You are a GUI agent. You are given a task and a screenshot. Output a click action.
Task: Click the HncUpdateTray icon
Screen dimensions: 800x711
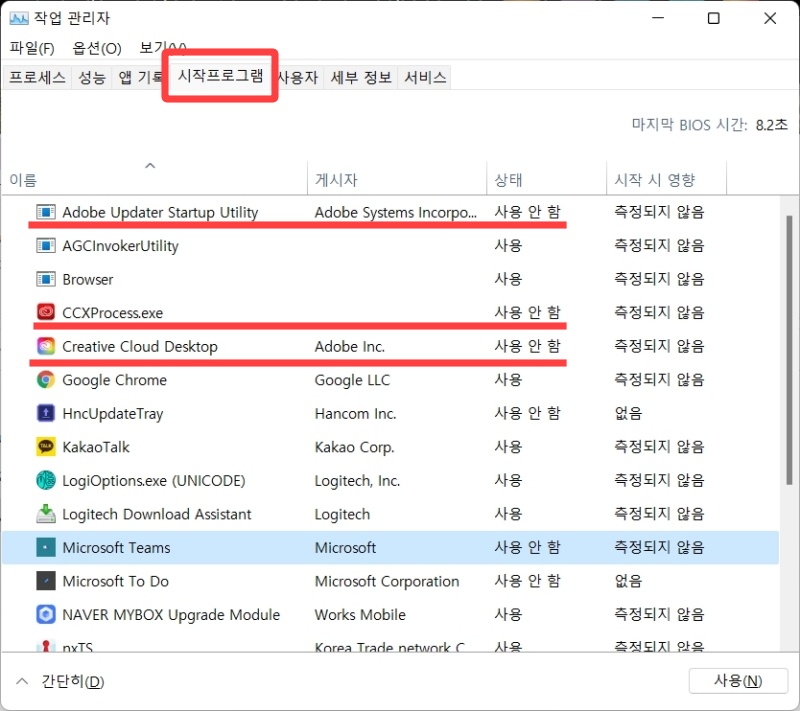point(46,413)
